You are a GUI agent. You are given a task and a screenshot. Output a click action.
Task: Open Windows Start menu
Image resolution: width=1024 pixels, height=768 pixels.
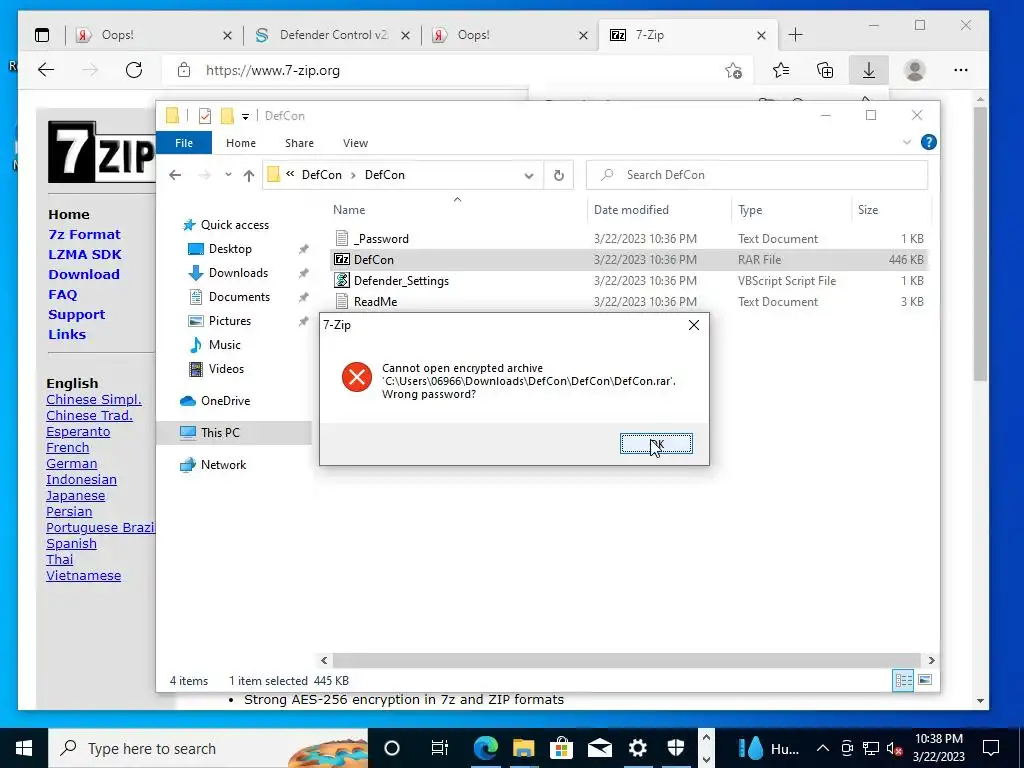24,748
